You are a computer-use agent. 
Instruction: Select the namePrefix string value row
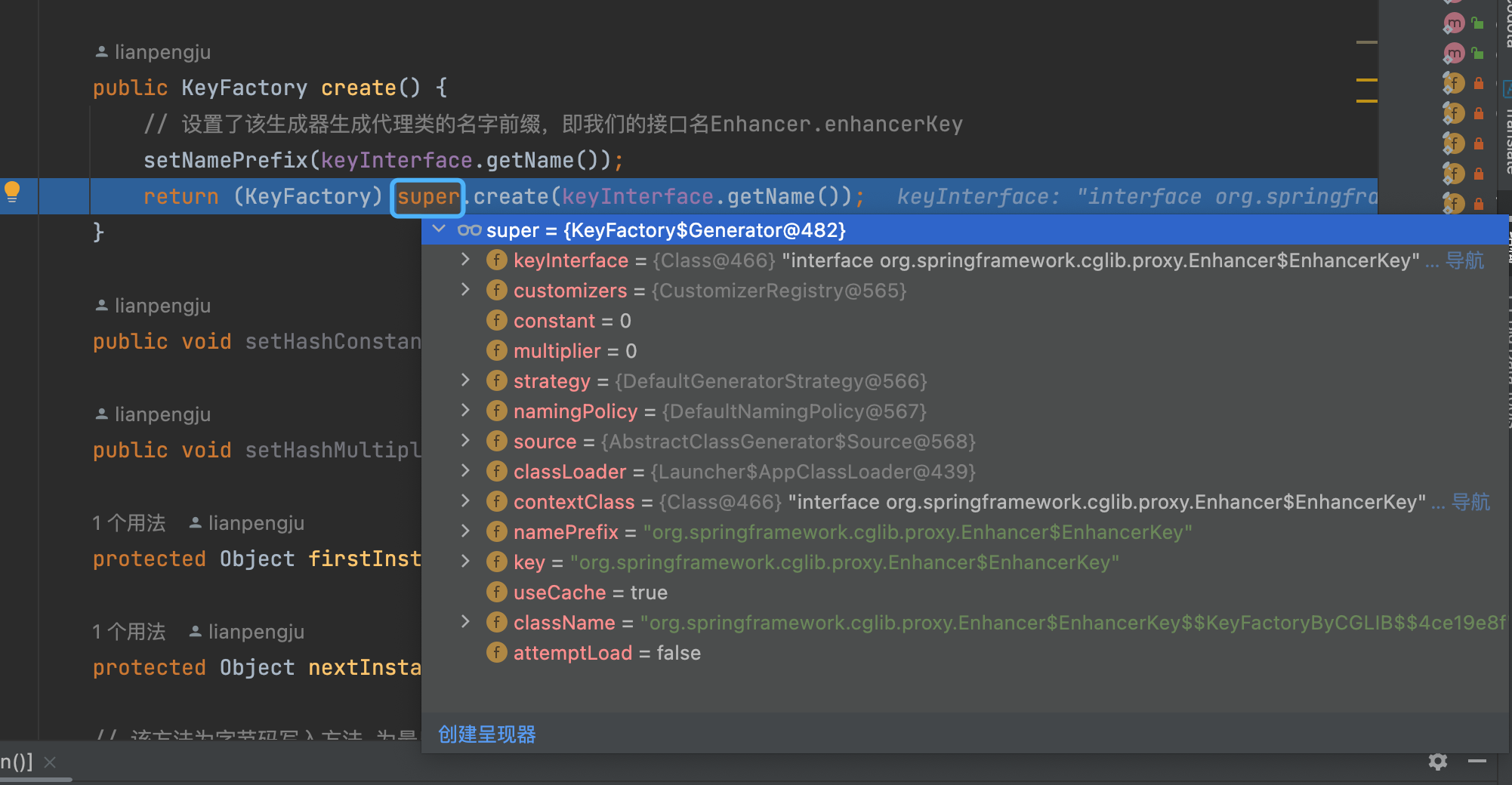pos(964,532)
